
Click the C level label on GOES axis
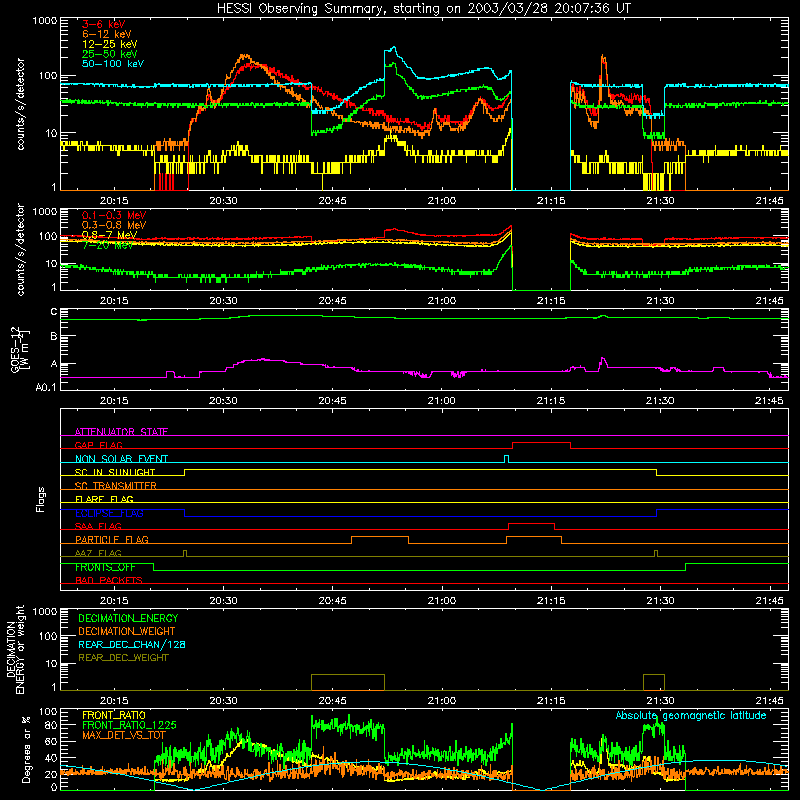(54, 312)
